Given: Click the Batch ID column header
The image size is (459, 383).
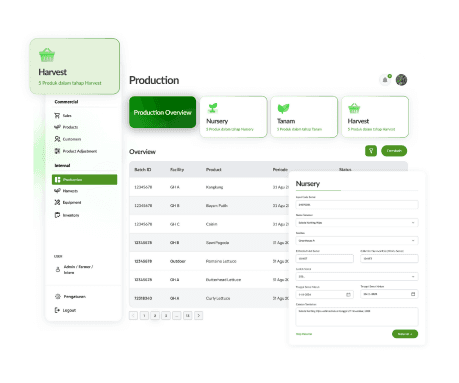Looking at the screenshot, I should pos(143,170).
